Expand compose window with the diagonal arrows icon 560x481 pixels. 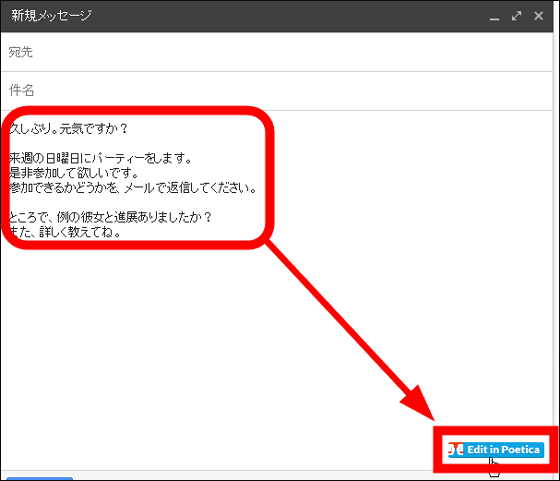click(x=516, y=16)
